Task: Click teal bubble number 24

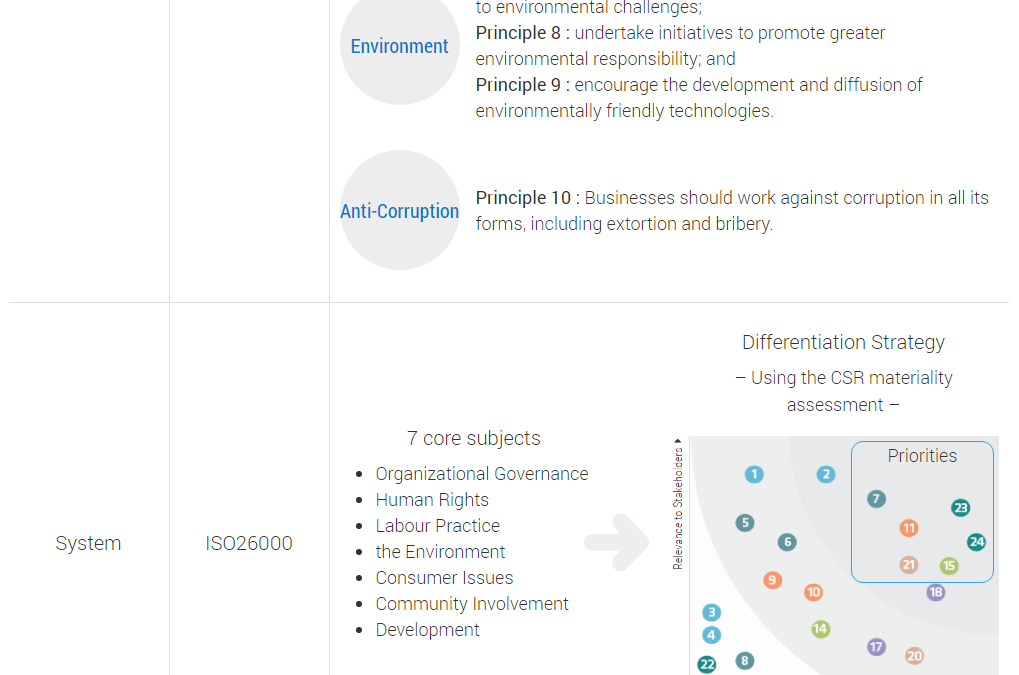Action: click(976, 542)
